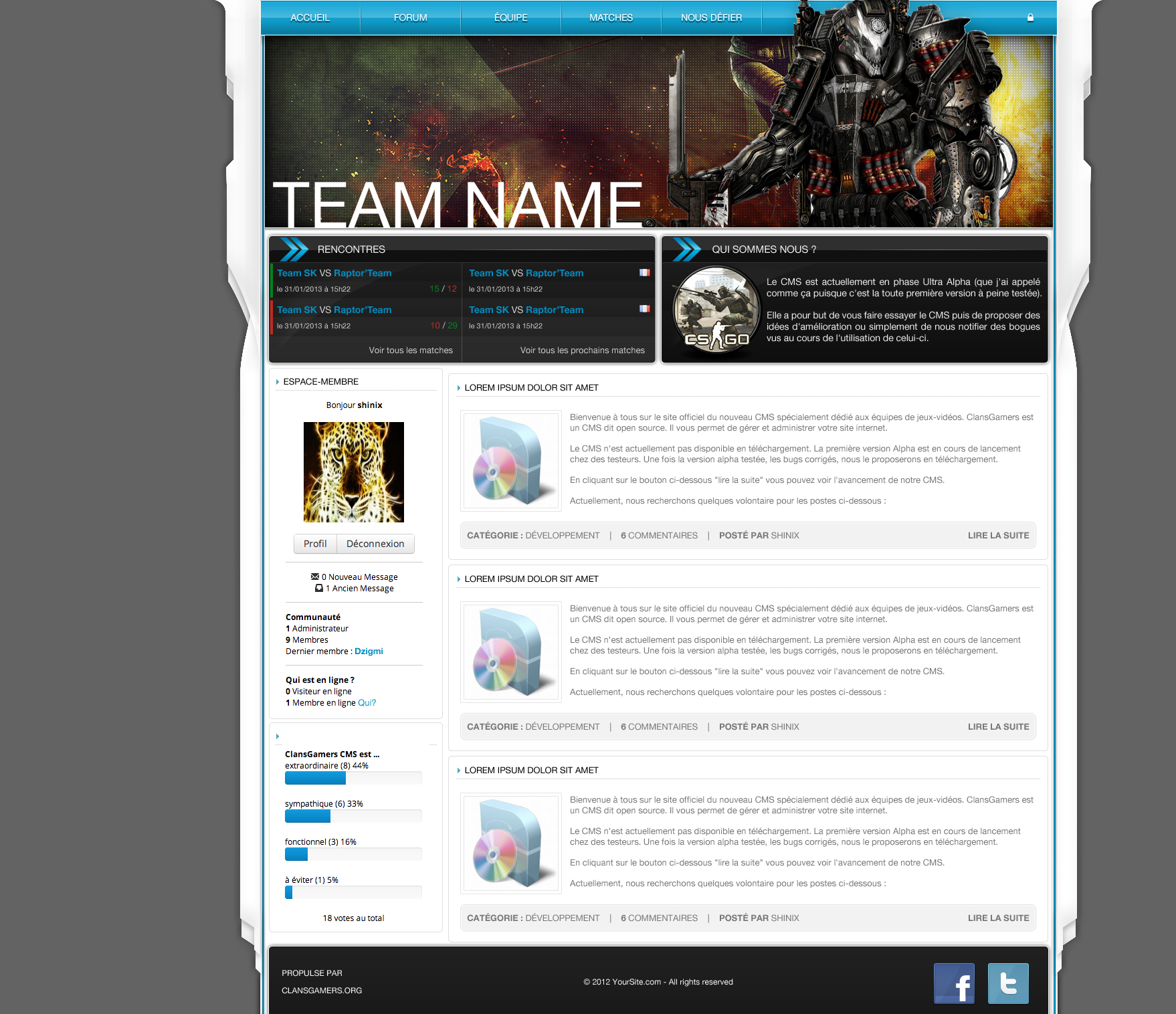Viewport: 1176px width, 1014px height.
Task: Click second article's Posté par Shinix
Action: [x=759, y=727]
